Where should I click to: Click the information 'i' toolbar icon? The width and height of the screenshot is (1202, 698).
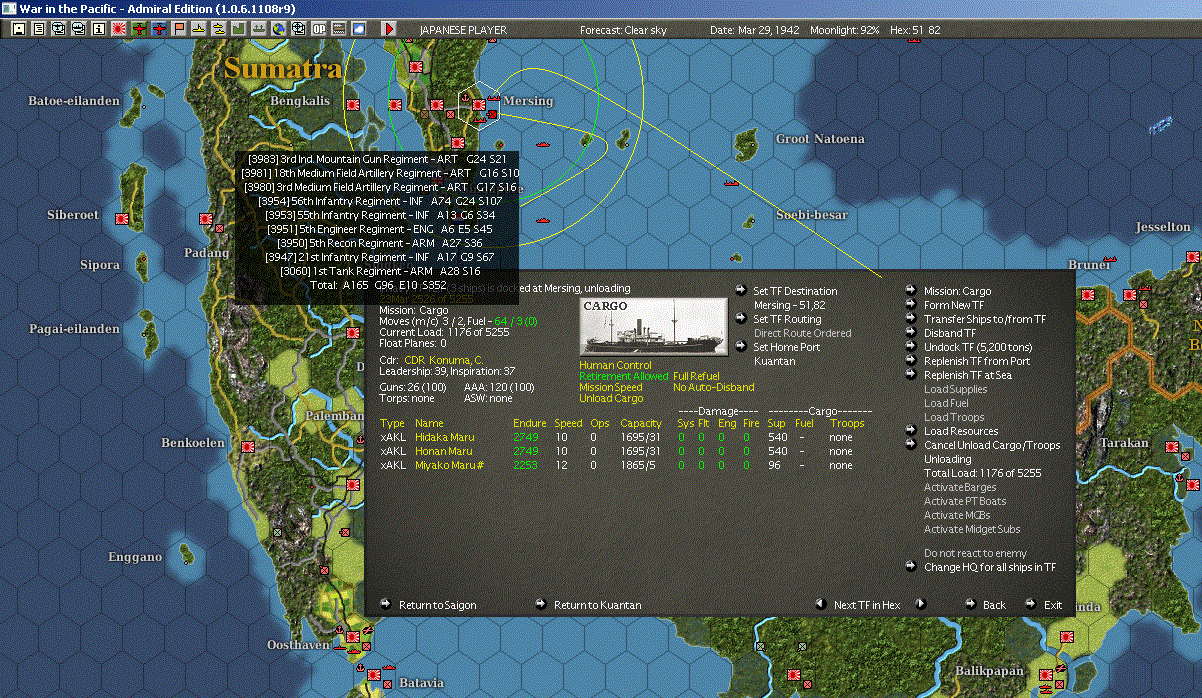click(x=98, y=29)
